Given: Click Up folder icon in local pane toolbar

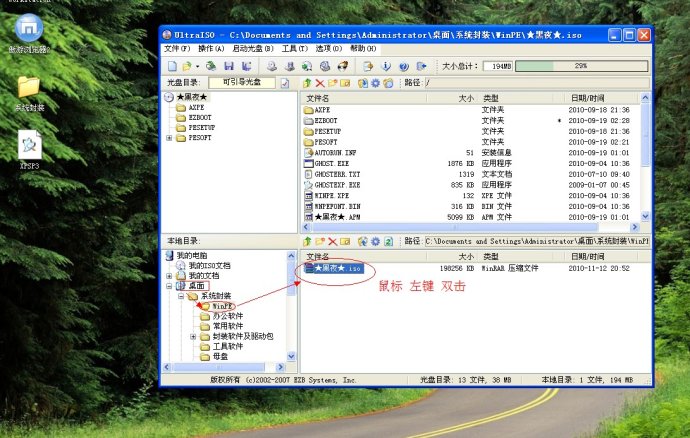Looking at the screenshot, I should tap(307, 241).
